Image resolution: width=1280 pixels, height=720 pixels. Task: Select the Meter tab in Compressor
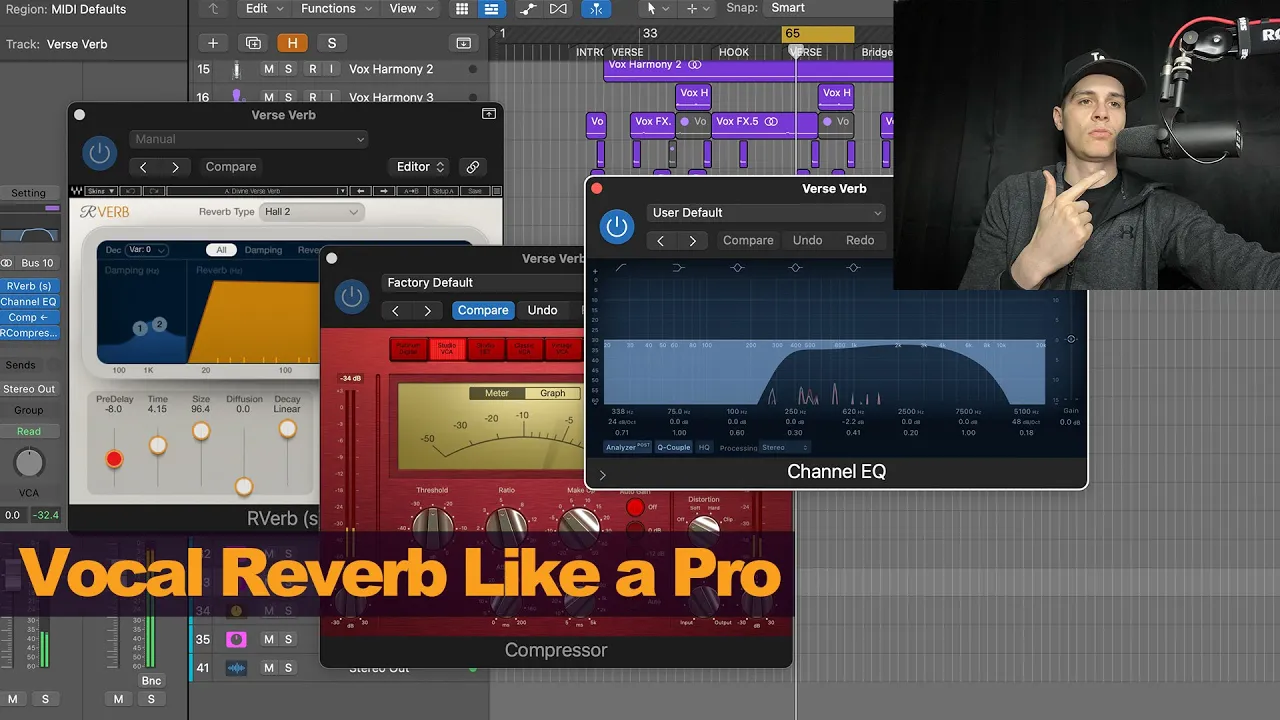tap(497, 393)
